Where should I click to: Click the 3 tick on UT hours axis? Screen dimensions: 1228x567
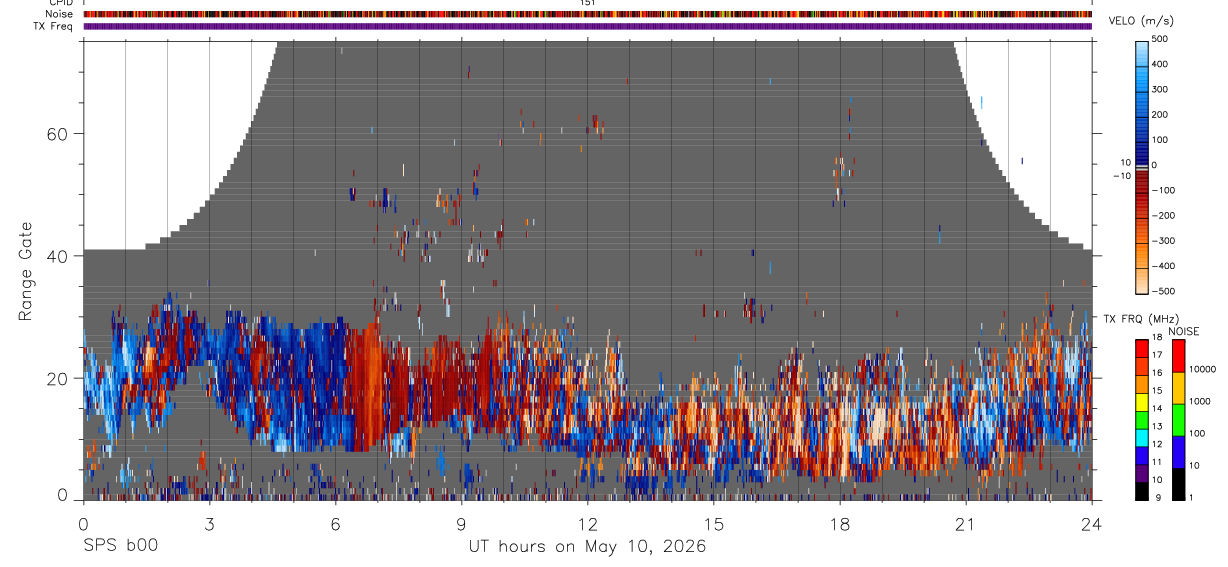[209, 523]
